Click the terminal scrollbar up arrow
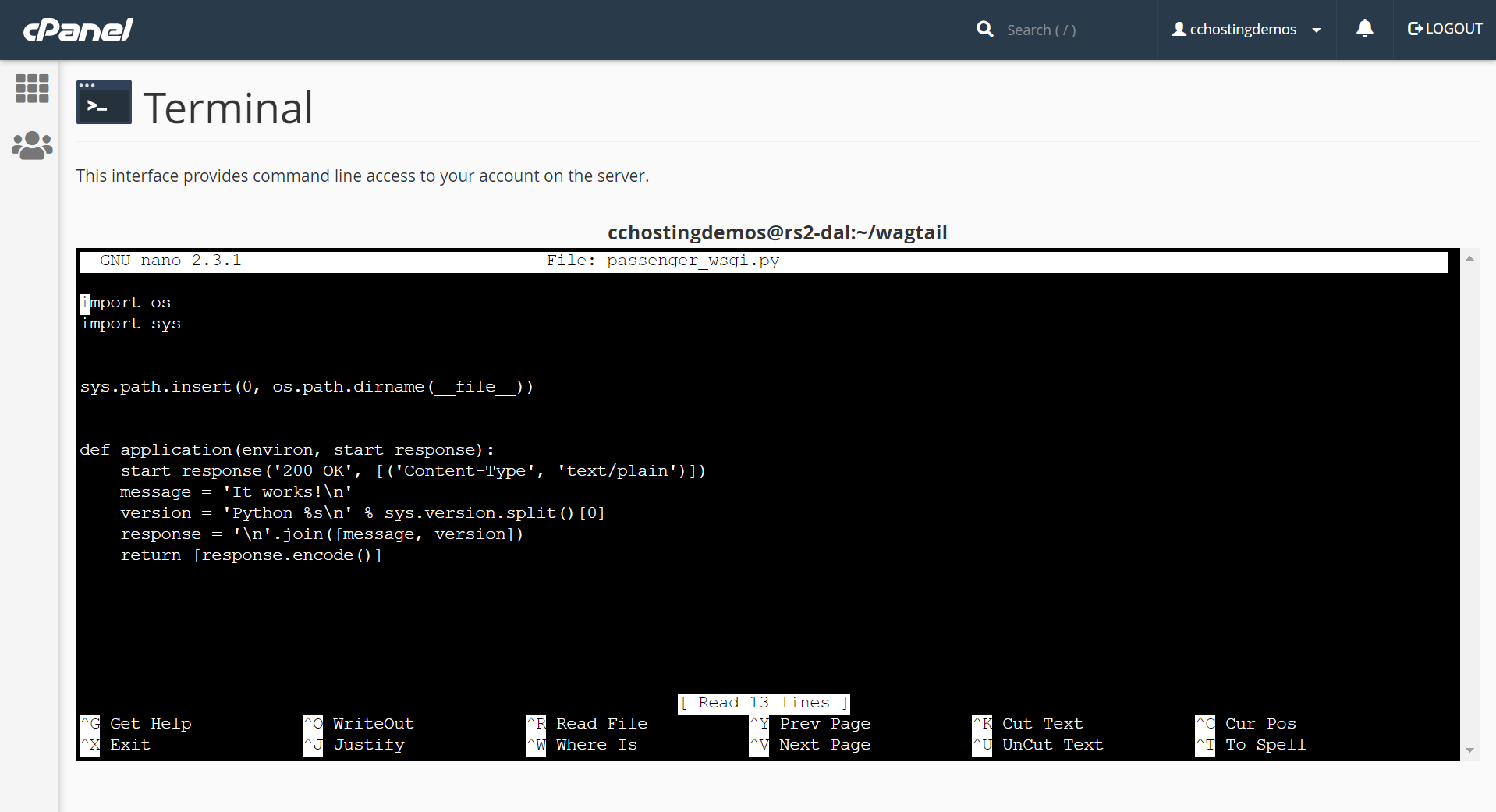This screenshot has width=1496, height=812. coord(1469,258)
